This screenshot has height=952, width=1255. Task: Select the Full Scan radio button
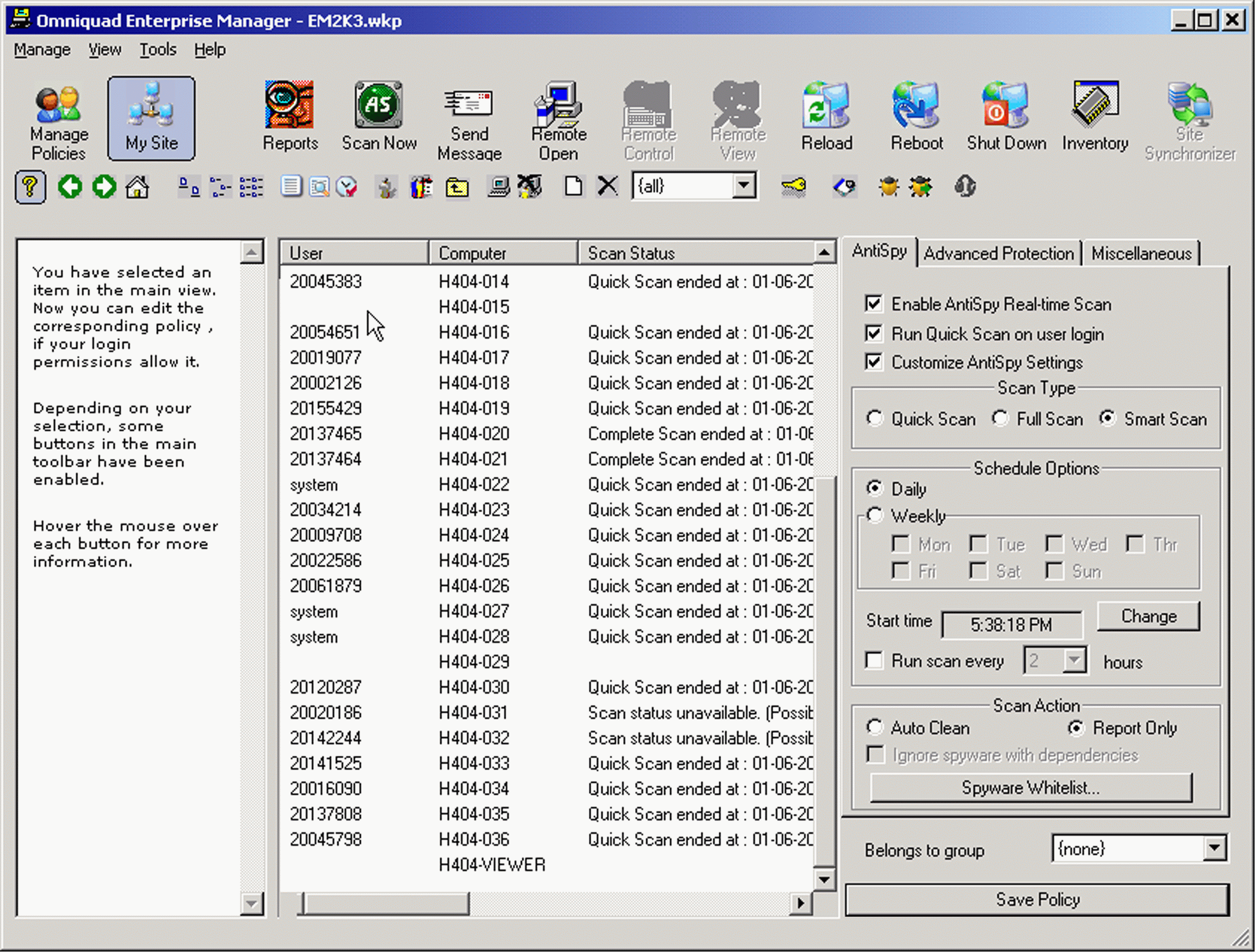click(1000, 419)
